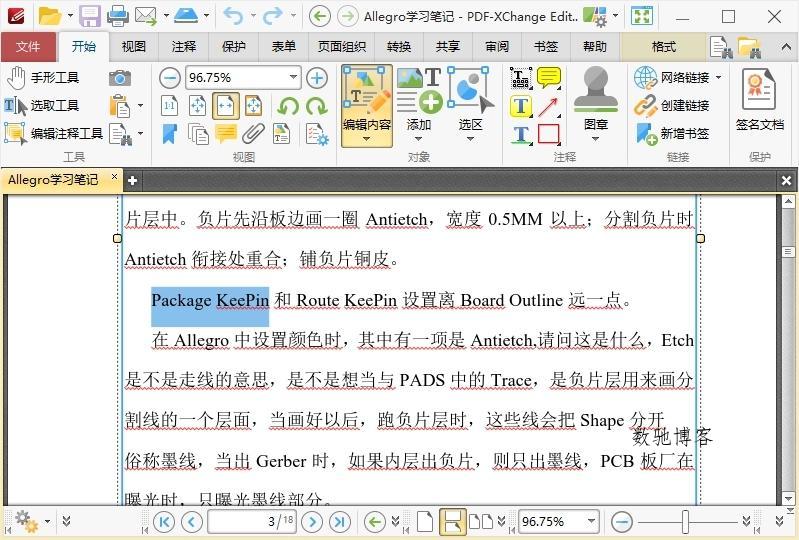Select continuous page layout in status bar
The height and width of the screenshot is (540, 799).
[452, 522]
